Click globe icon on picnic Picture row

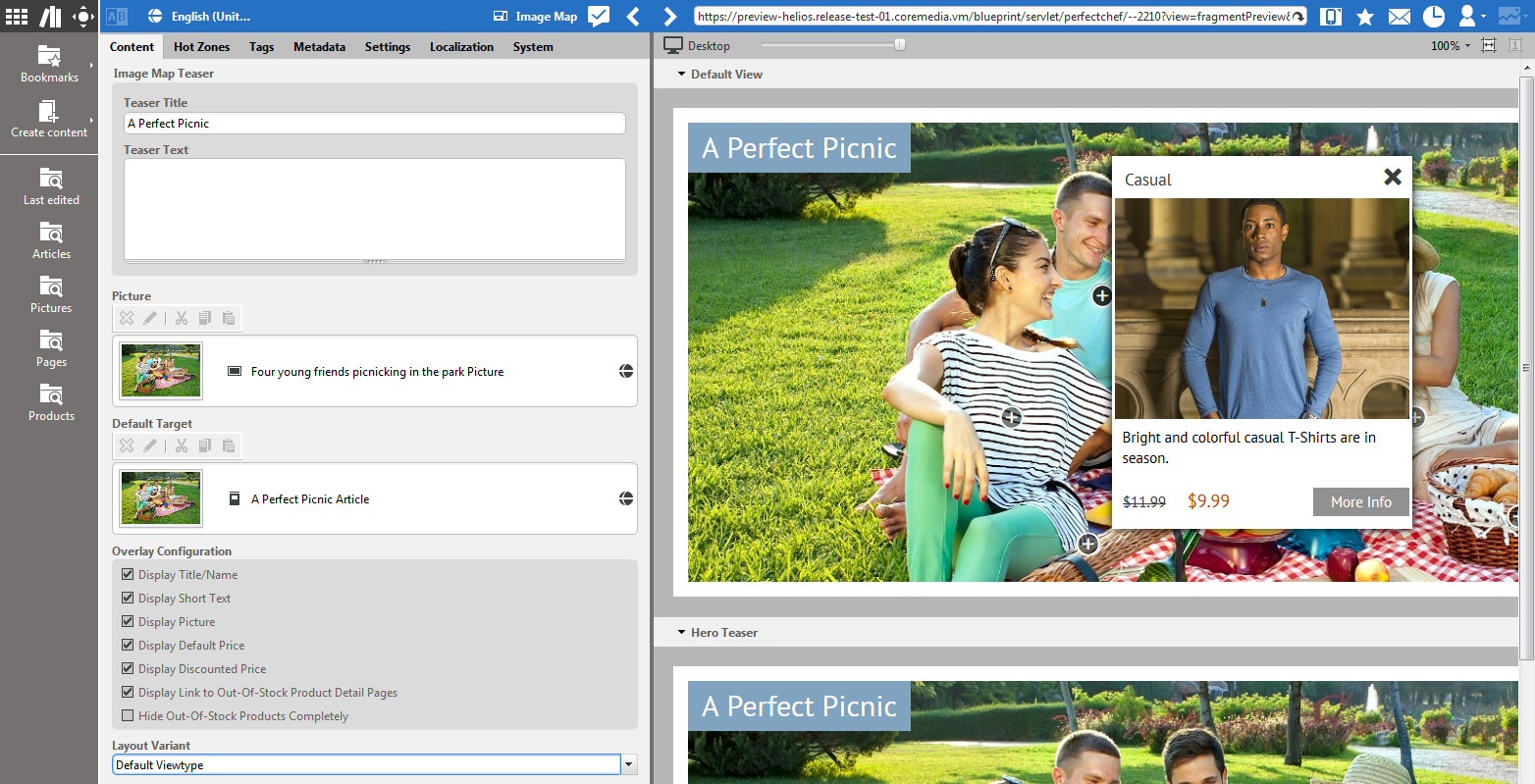pyautogui.click(x=626, y=371)
